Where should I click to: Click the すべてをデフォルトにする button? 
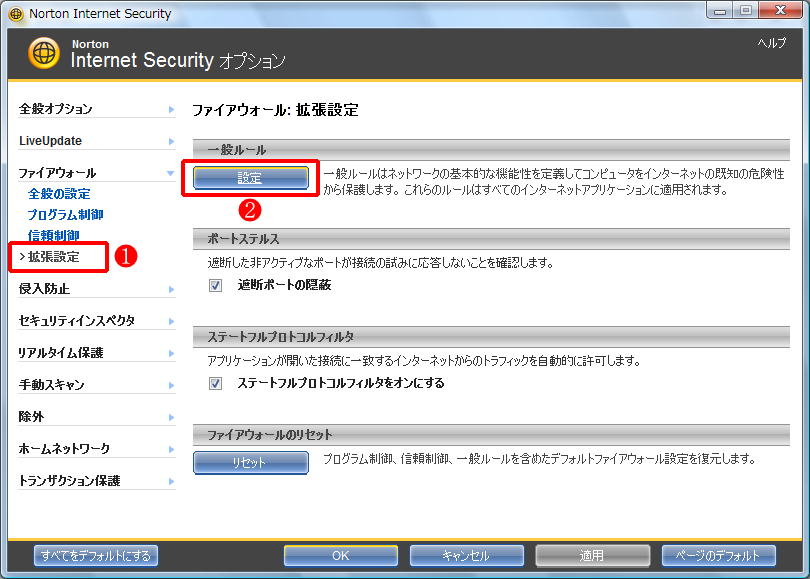[x=96, y=555]
